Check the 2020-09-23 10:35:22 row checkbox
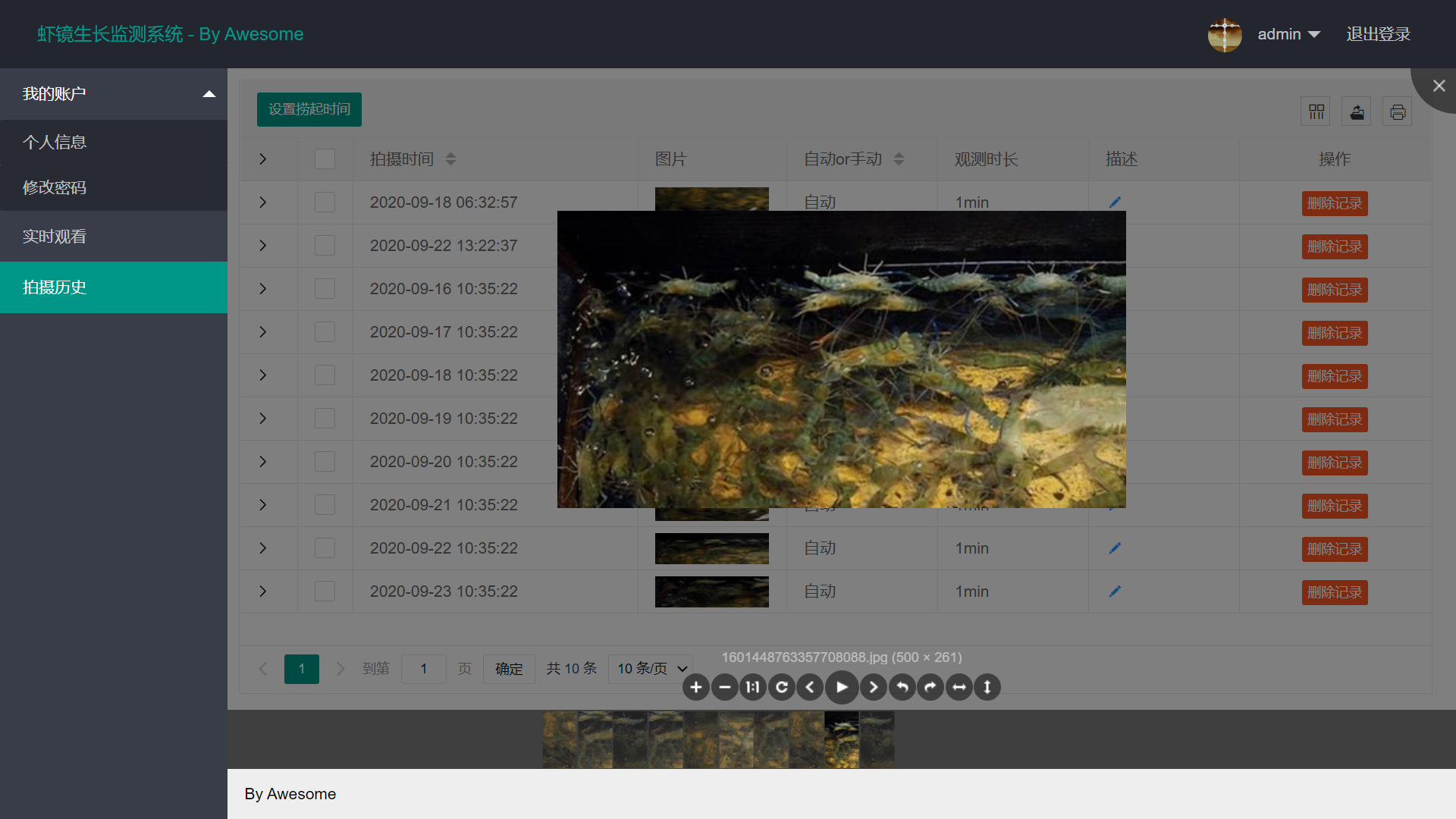 coord(325,591)
